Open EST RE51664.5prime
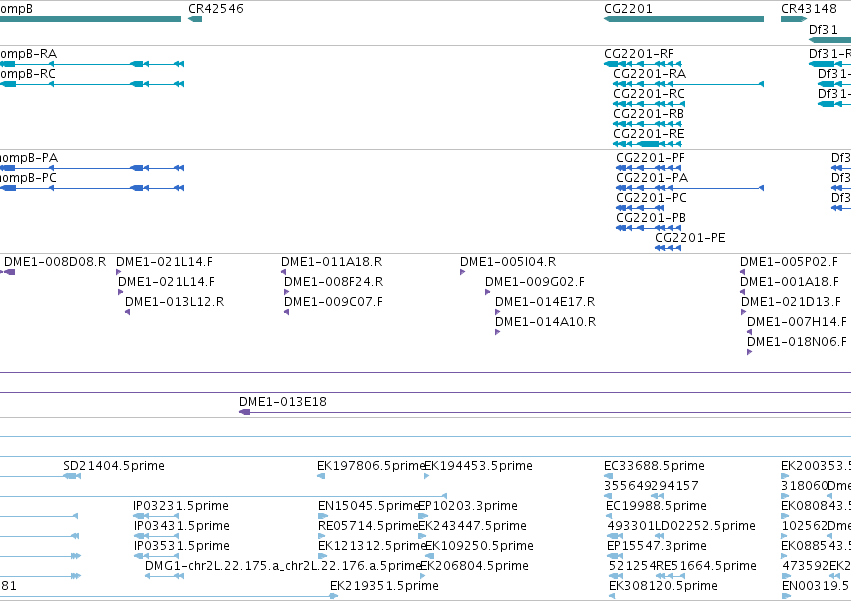The width and height of the screenshot is (851, 601). point(706,567)
